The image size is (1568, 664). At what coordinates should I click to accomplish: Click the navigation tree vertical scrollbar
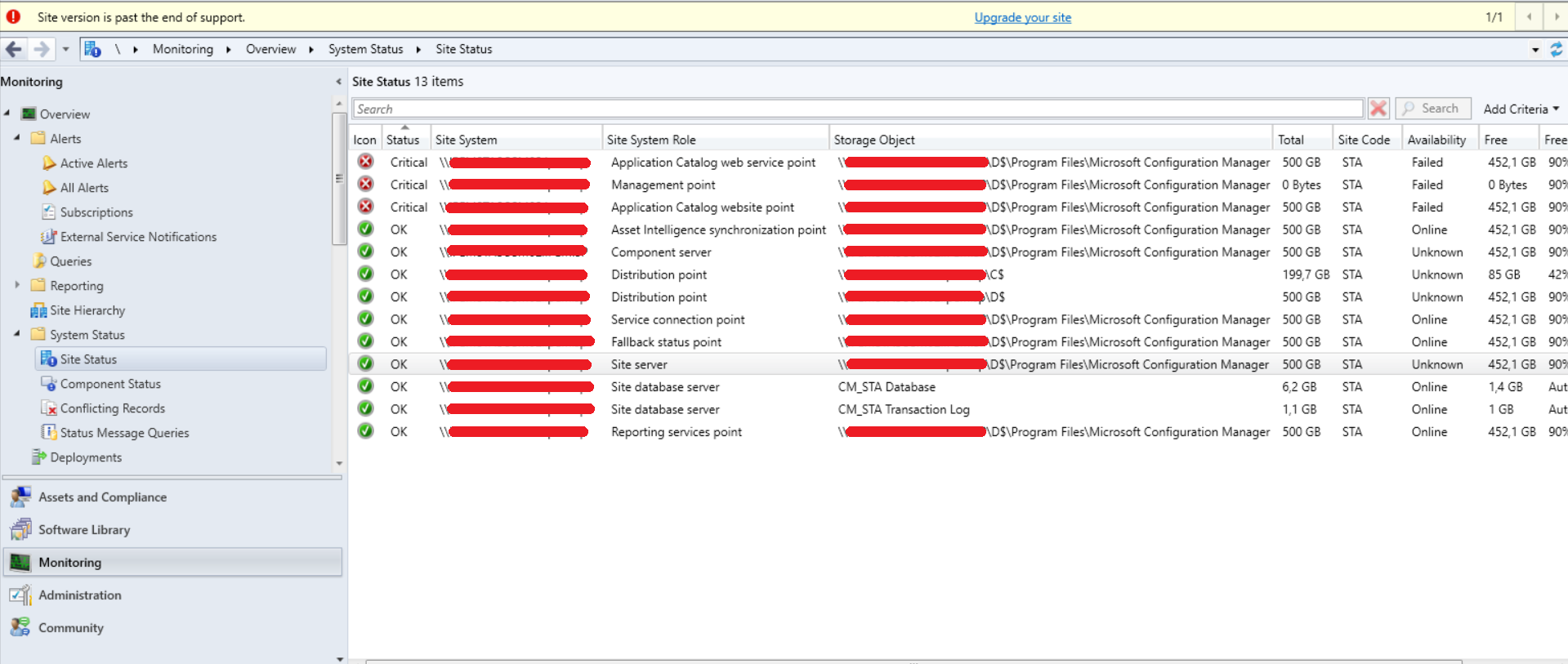click(x=339, y=180)
